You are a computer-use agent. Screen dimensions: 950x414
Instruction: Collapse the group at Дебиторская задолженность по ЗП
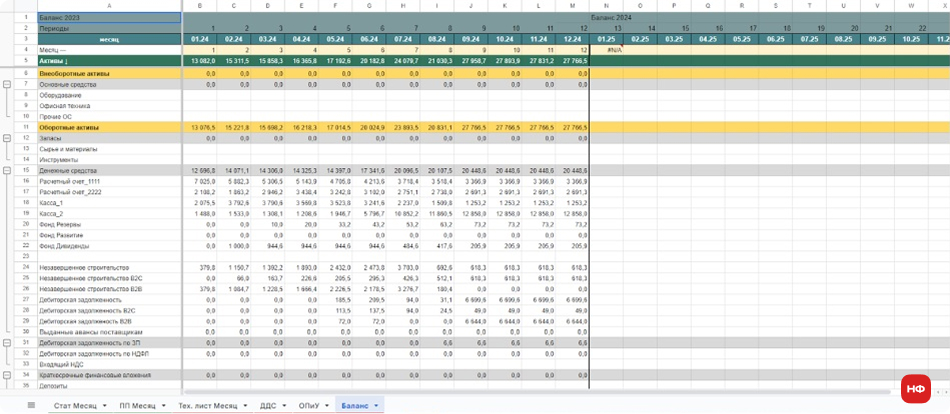[8, 343]
